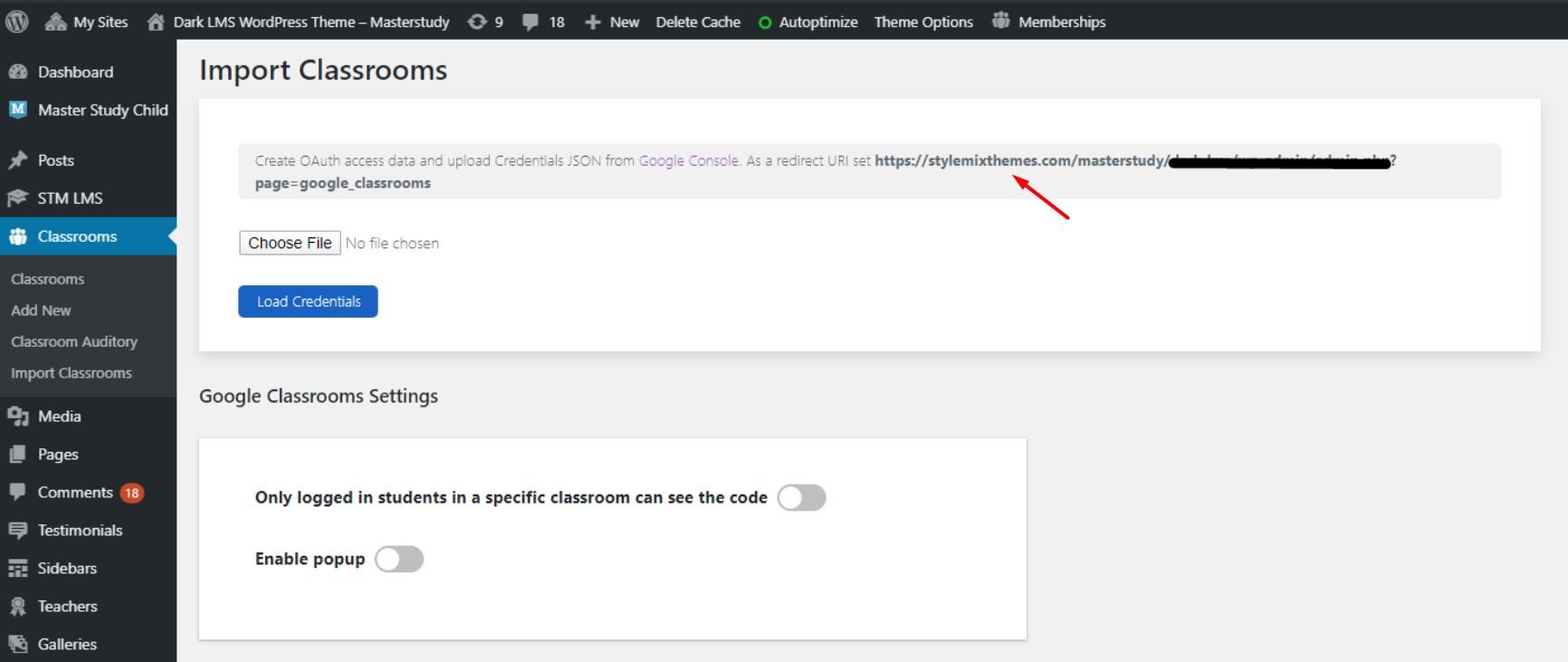Click Choose File to upload credentials

click(290, 244)
